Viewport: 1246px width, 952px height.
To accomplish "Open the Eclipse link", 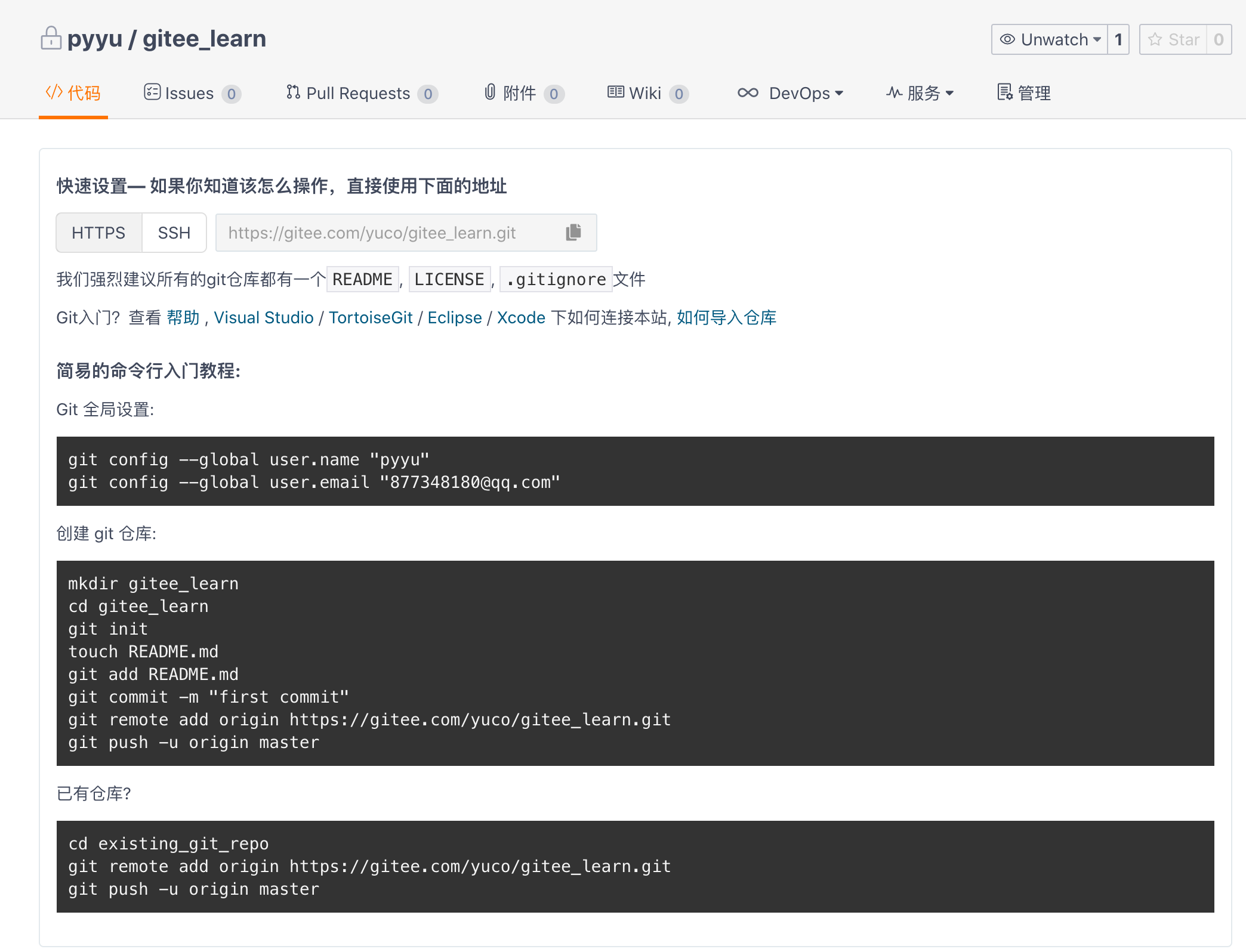I will [x=455, y=317].
